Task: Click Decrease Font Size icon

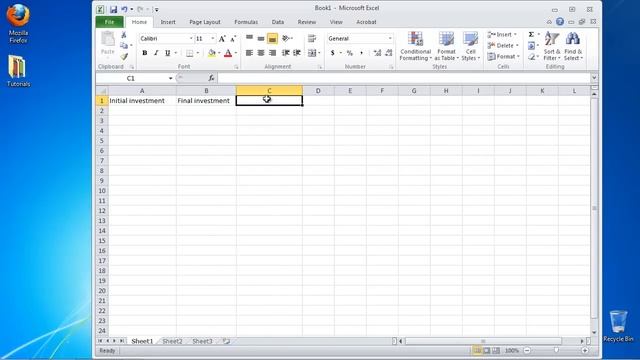Action: coord(233,39)
